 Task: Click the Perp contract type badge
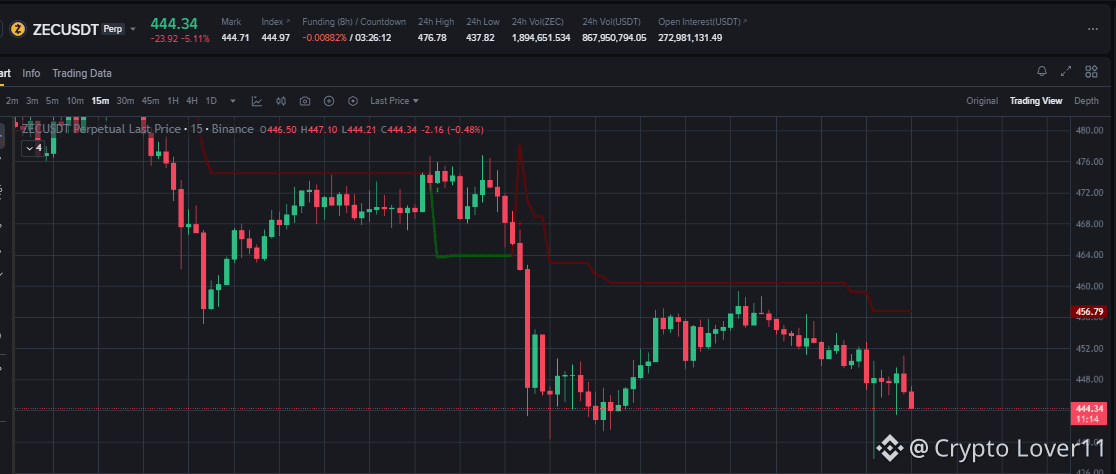point(112,29)
